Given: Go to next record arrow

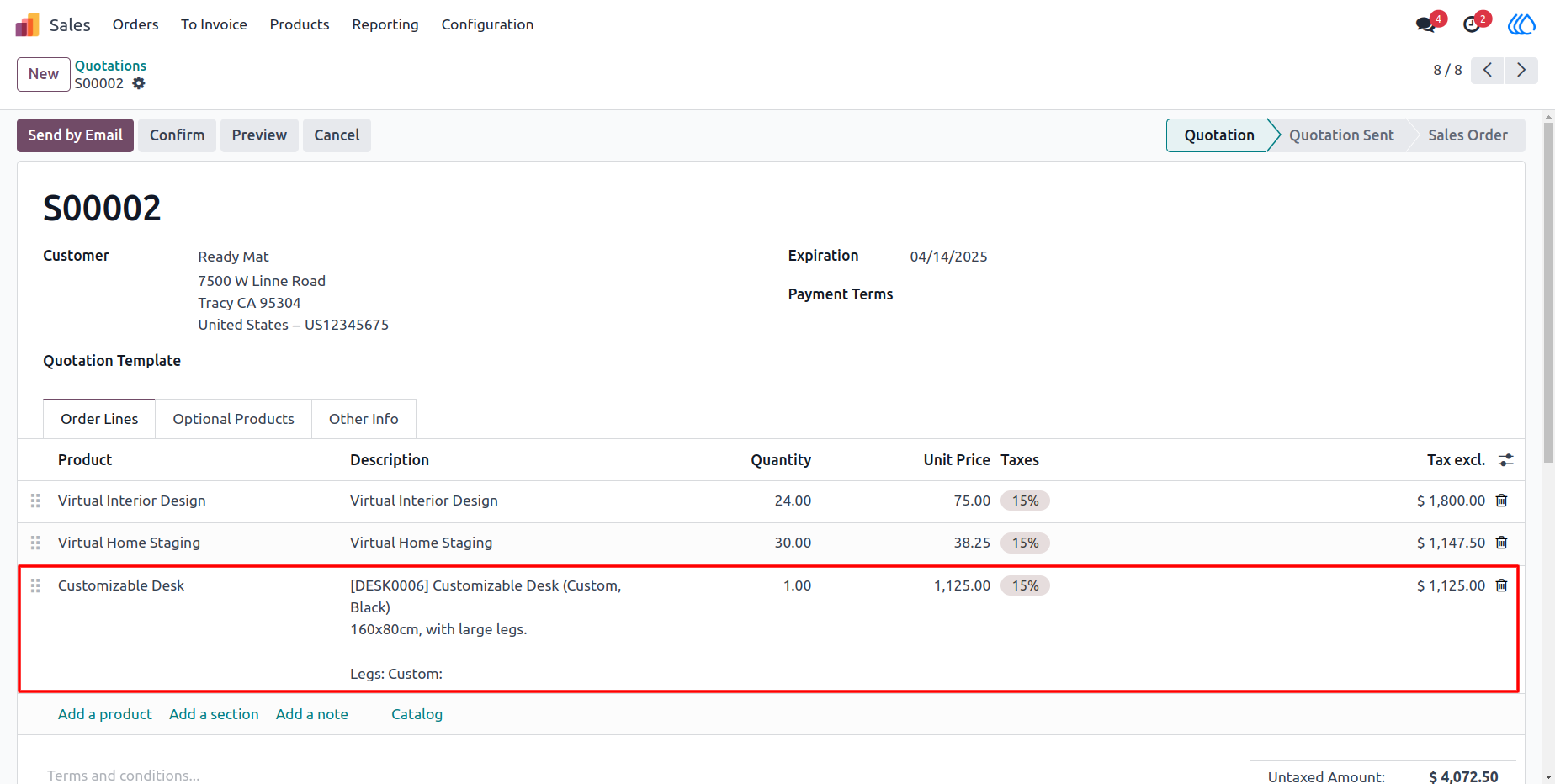Looking at the screenshot, I should [1521, 70].
